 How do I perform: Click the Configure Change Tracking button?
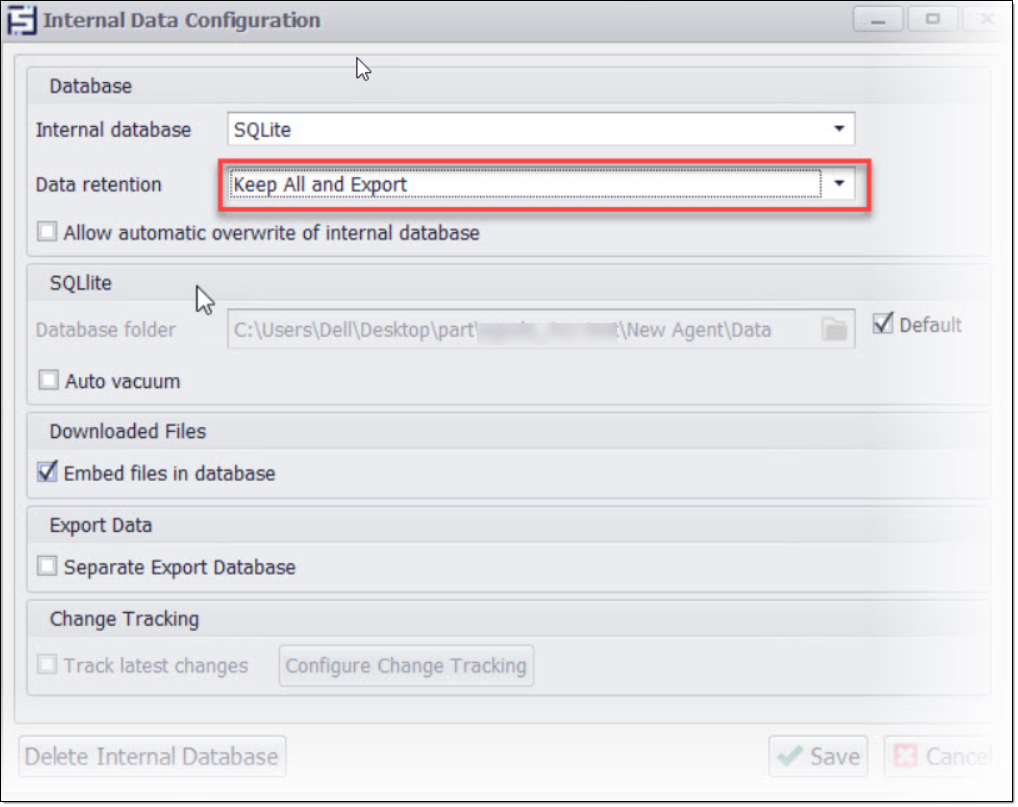coord(406,666)
